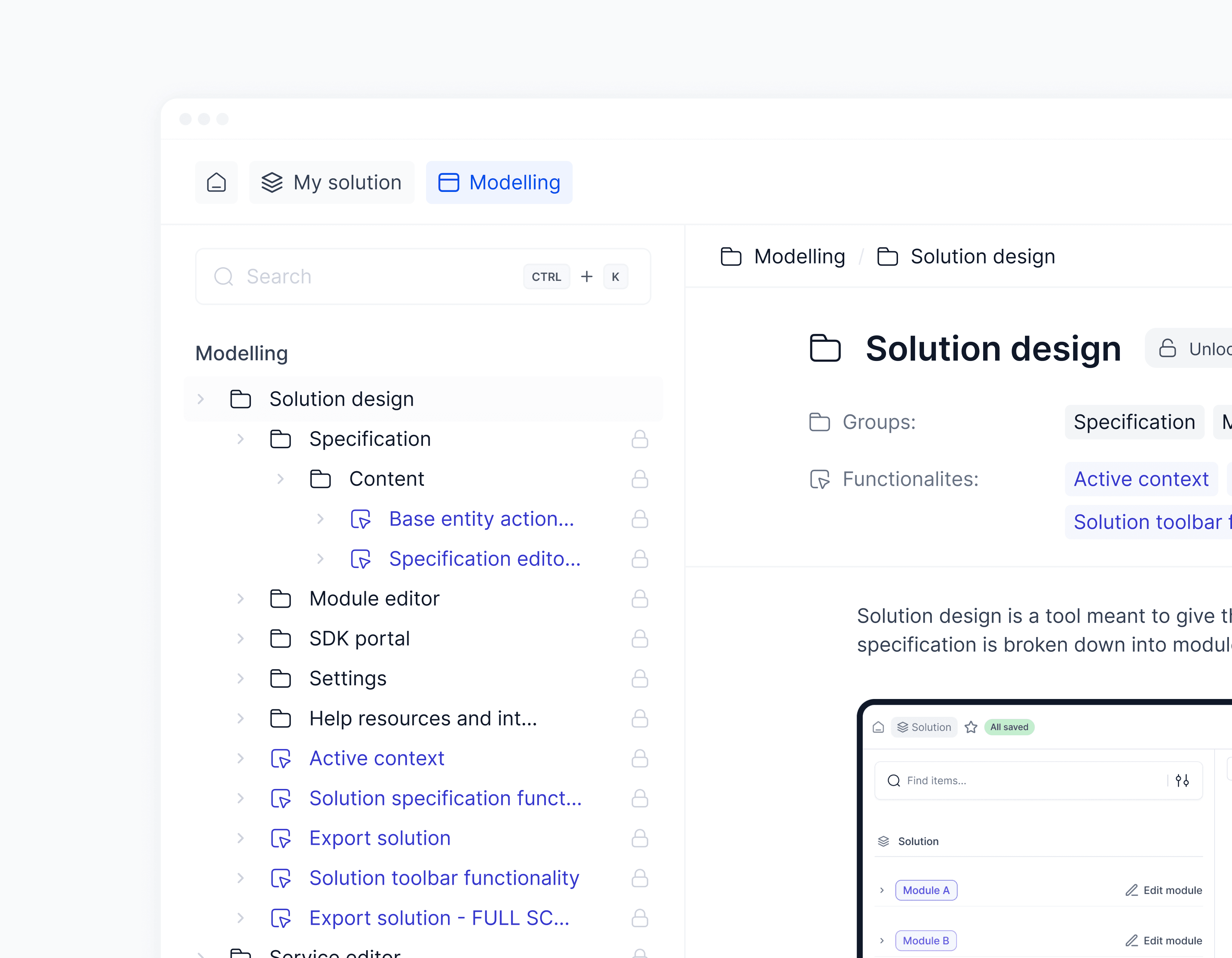Toggle the lock on Specification row
Viewport: 1232px width, 958px height.
[639, 439]
